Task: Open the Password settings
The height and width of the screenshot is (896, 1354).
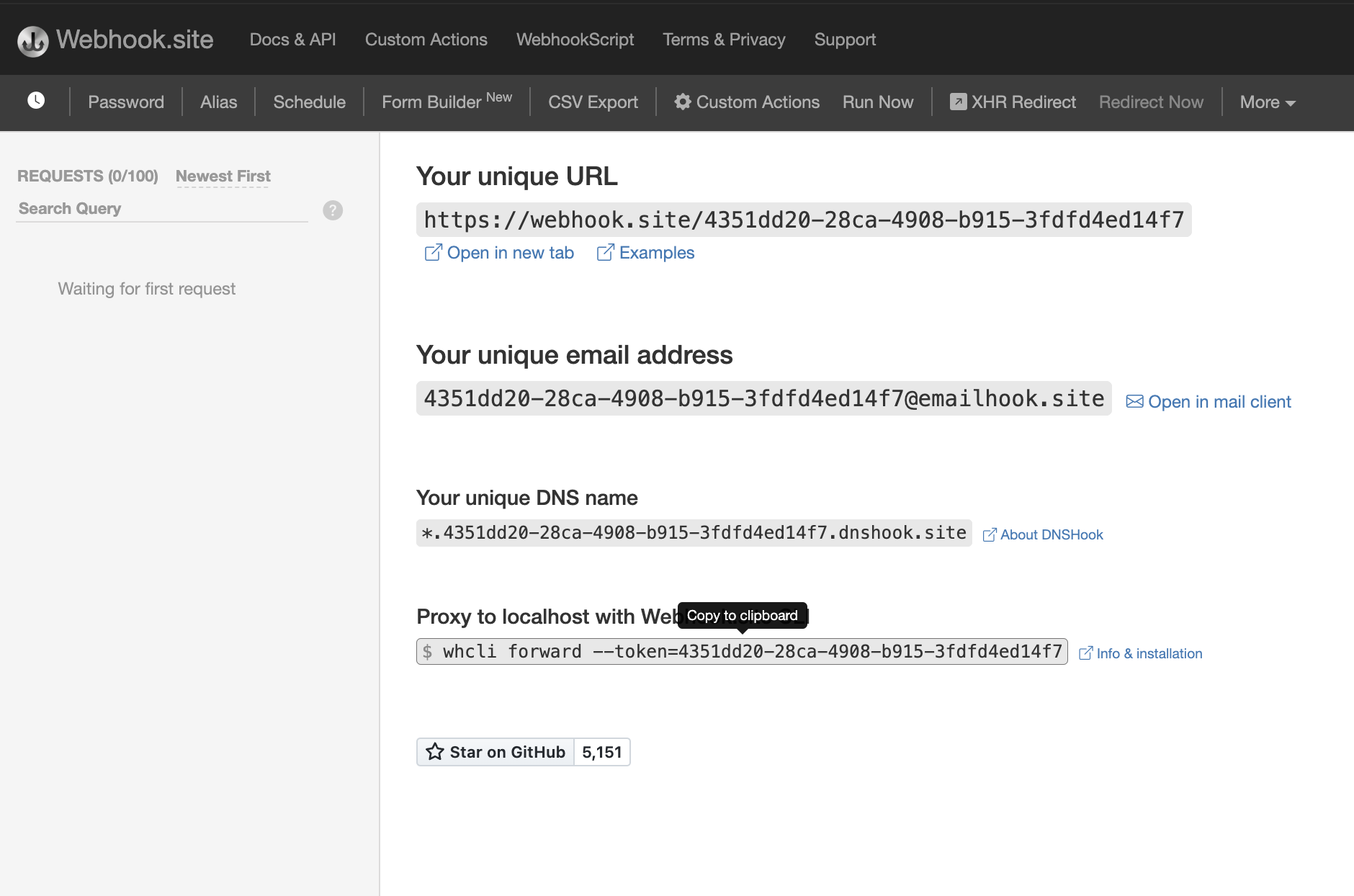Action: coord(126,102)
